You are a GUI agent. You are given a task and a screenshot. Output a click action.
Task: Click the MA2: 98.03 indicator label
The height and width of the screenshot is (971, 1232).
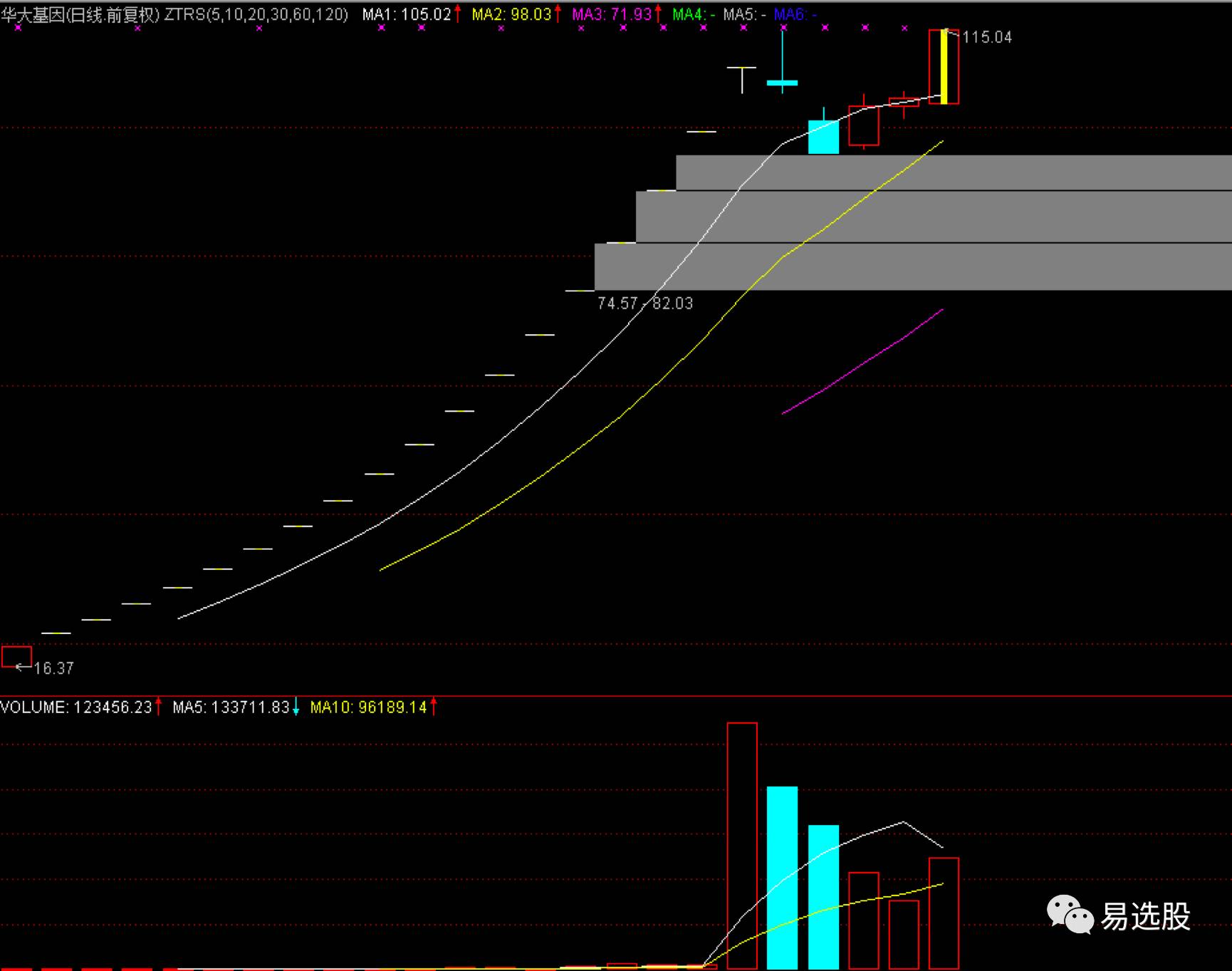click(x=512, y=14)
